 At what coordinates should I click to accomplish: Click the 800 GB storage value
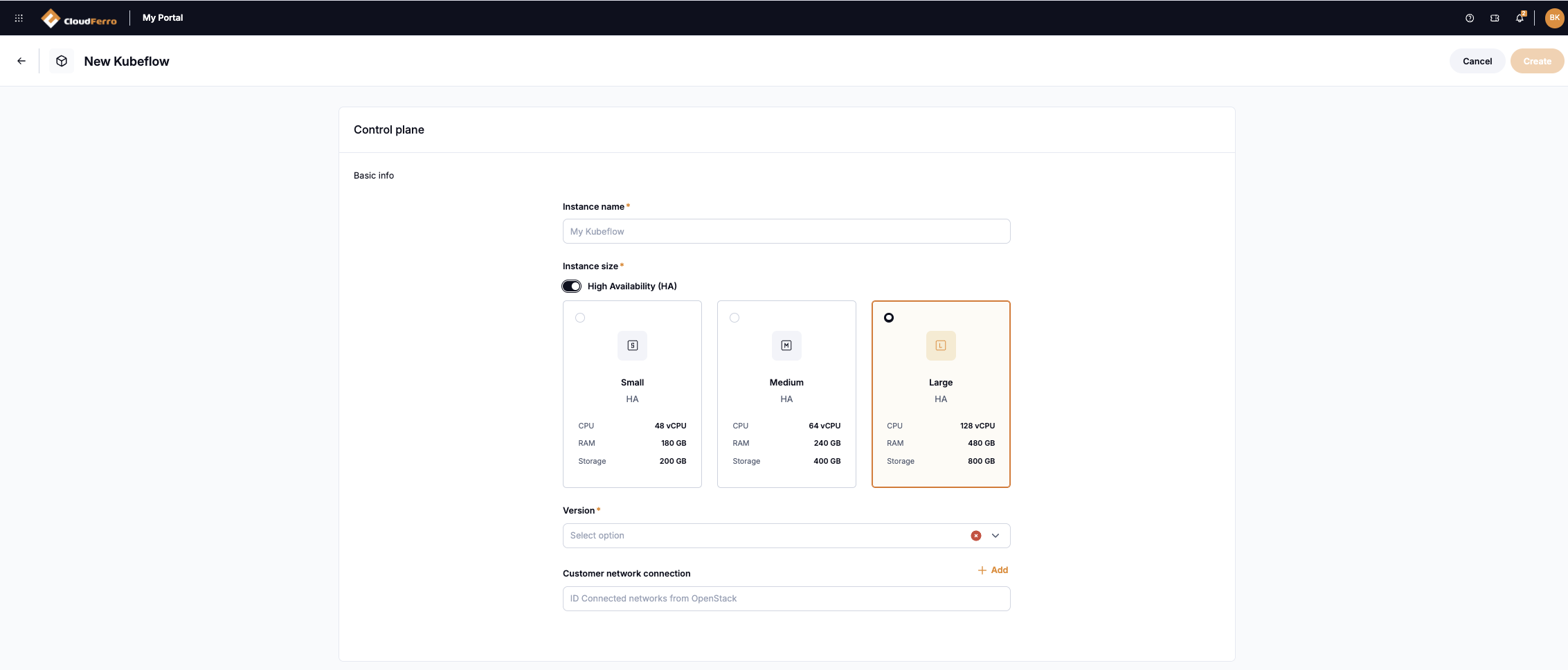coord(981,461)
